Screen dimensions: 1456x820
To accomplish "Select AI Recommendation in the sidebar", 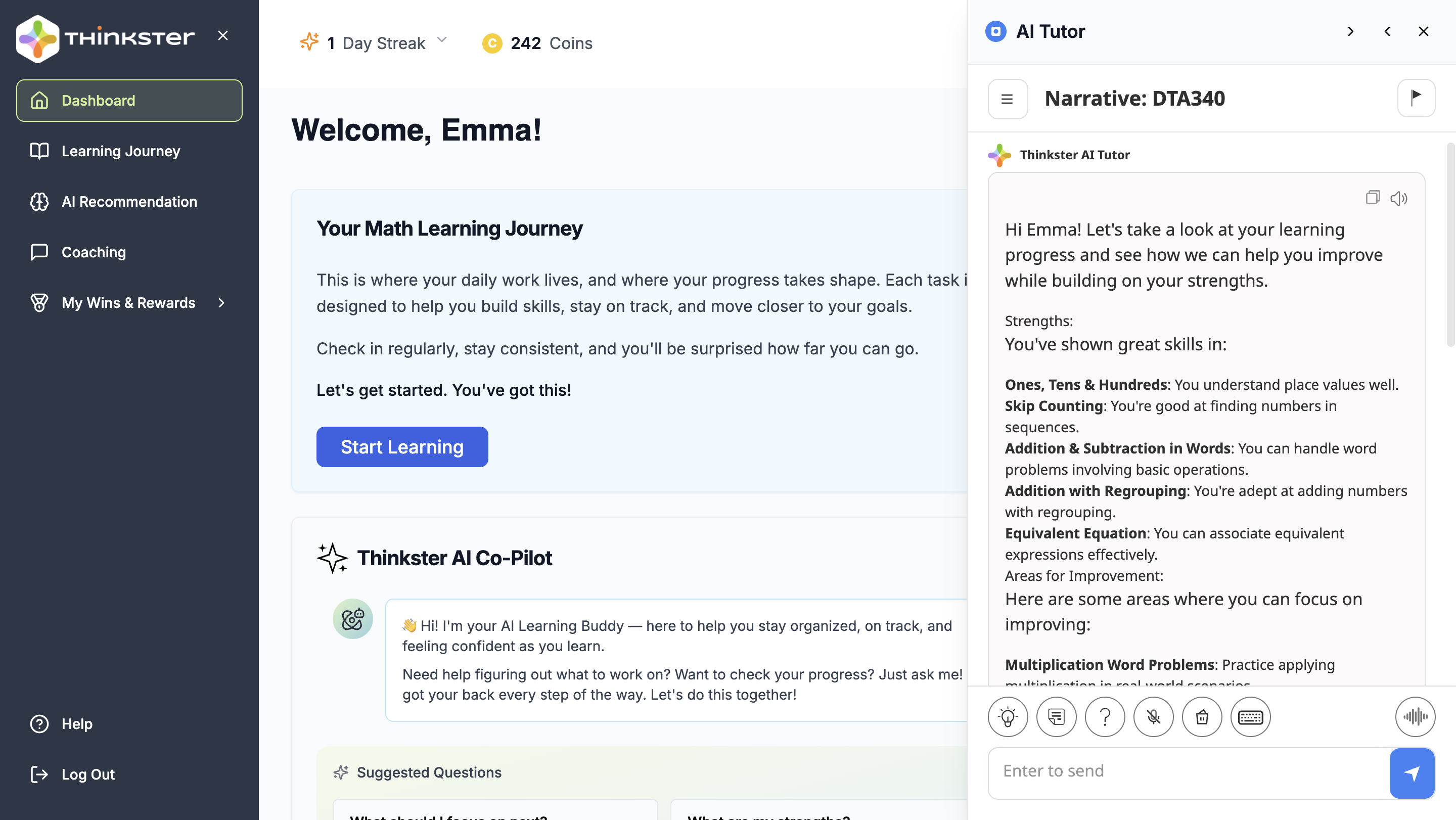I will tap(129, 201).
